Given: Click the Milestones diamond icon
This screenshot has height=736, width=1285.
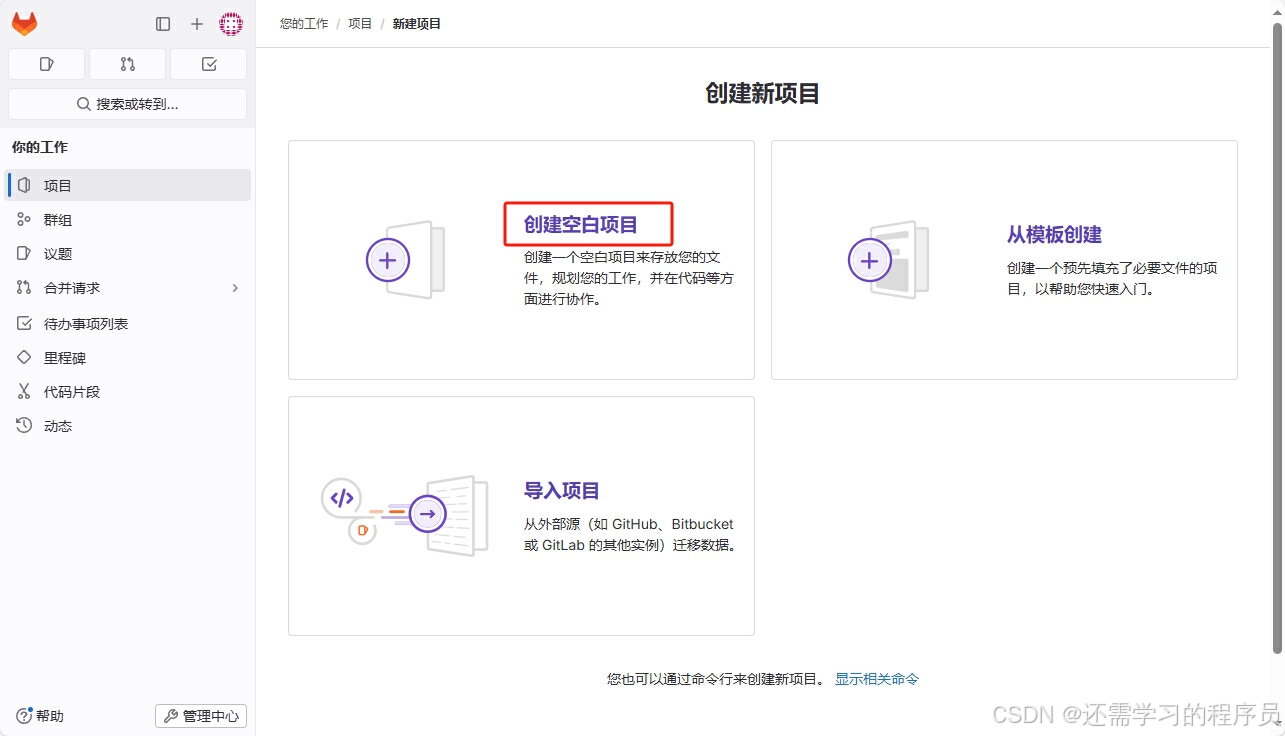Looking at the screenshot, I should point(24,357).
